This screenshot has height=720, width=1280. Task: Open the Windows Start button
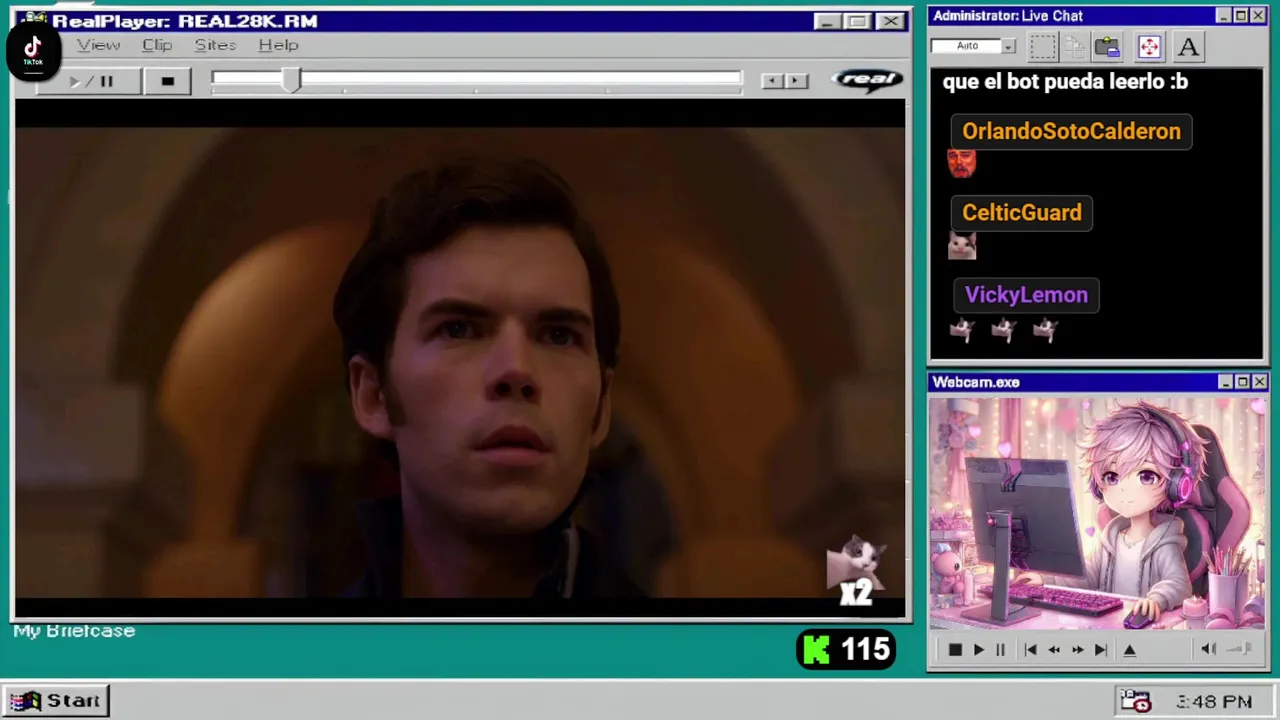(x=56, y=700)
